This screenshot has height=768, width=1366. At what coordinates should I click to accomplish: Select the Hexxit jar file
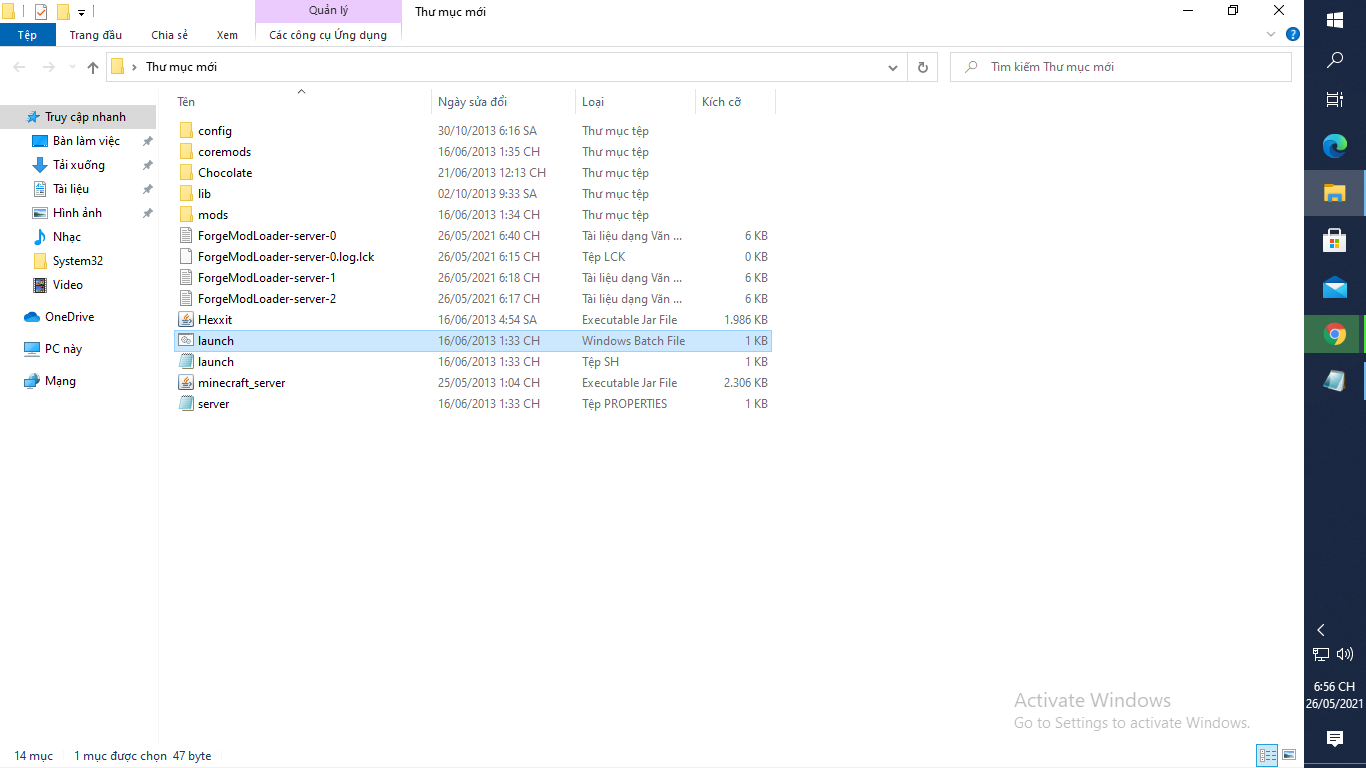[x=473, y=320]
